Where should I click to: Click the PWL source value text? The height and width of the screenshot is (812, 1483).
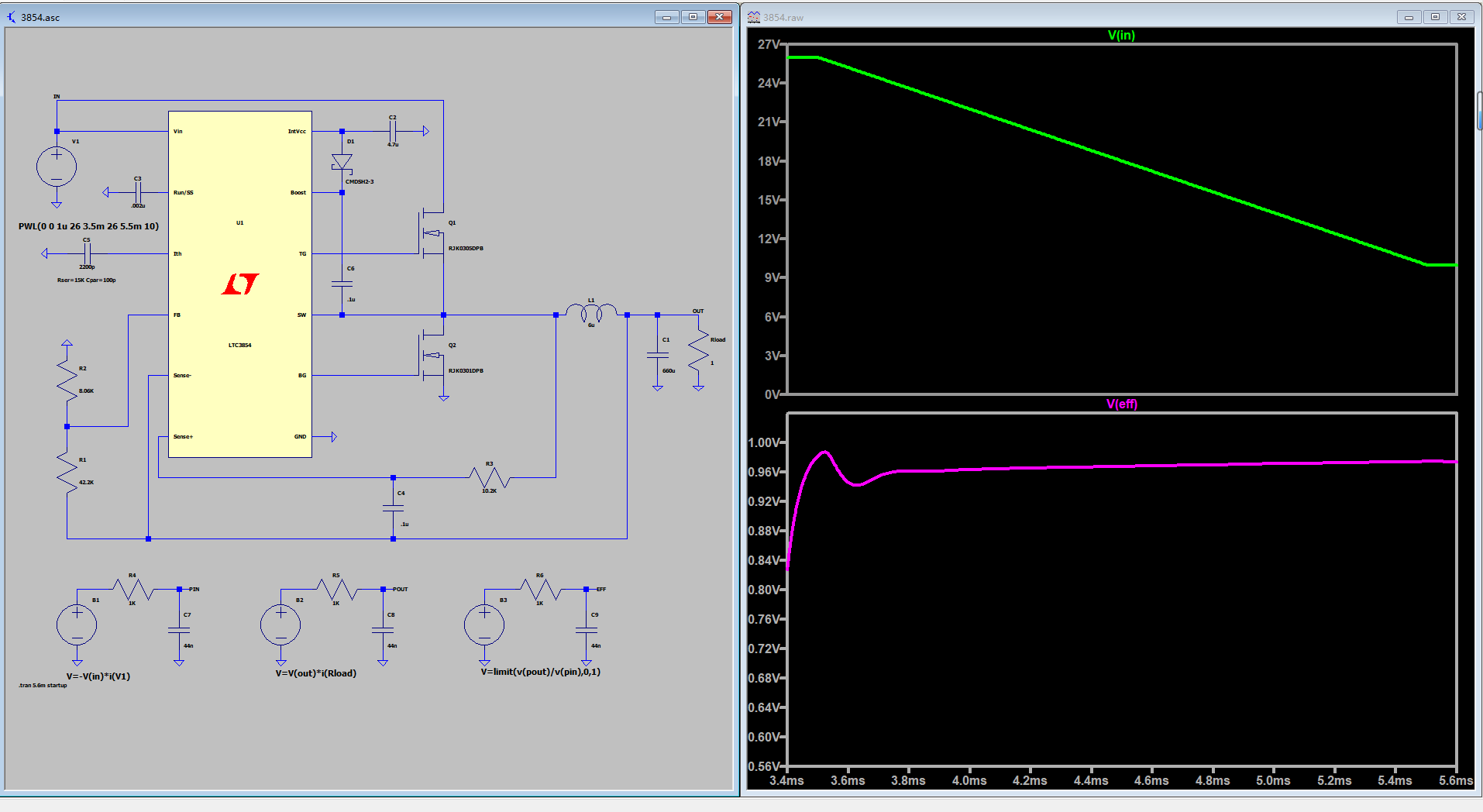click(88, 226)
